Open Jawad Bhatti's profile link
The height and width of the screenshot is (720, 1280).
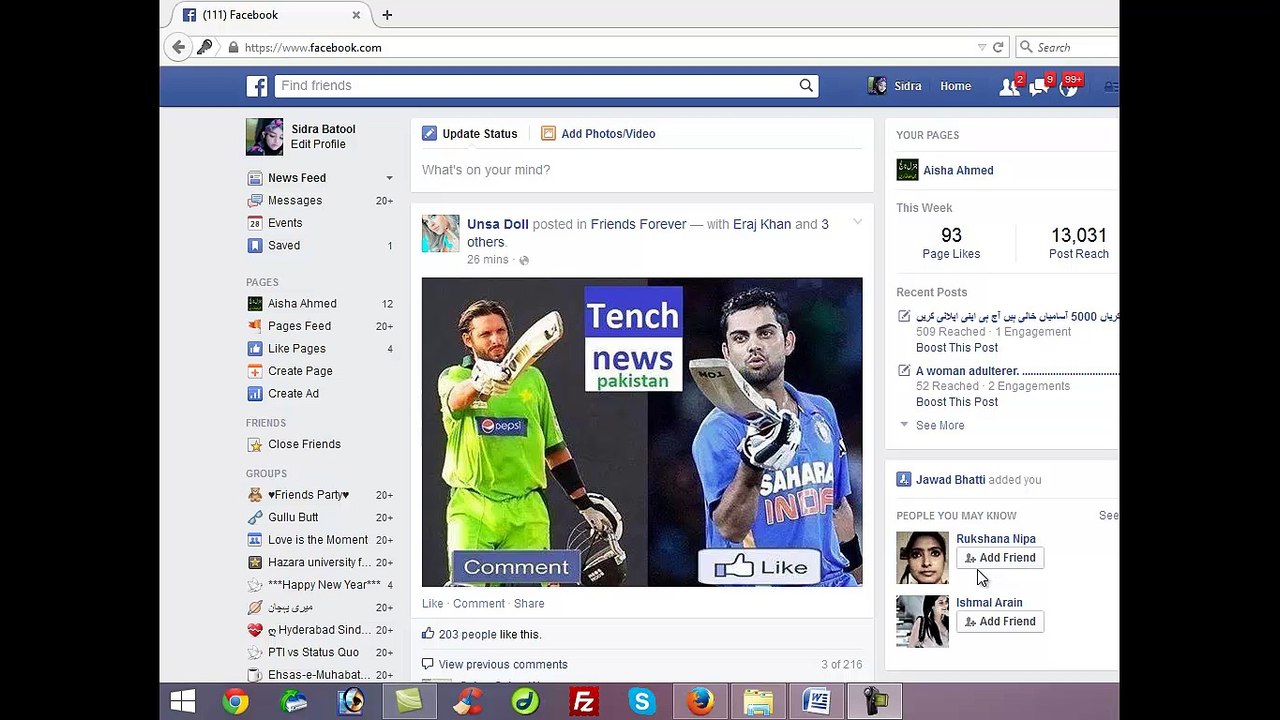point(950,480)
